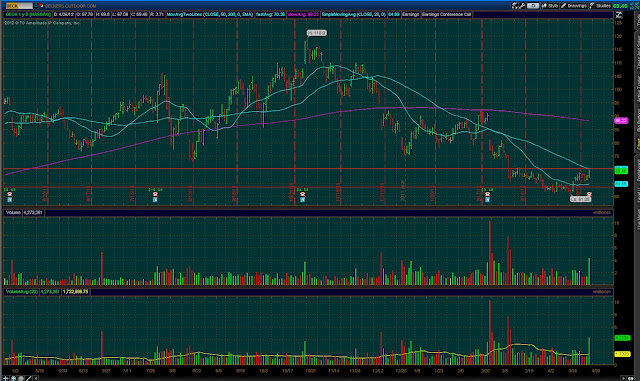Open the Studies menu

coord(600,6)
